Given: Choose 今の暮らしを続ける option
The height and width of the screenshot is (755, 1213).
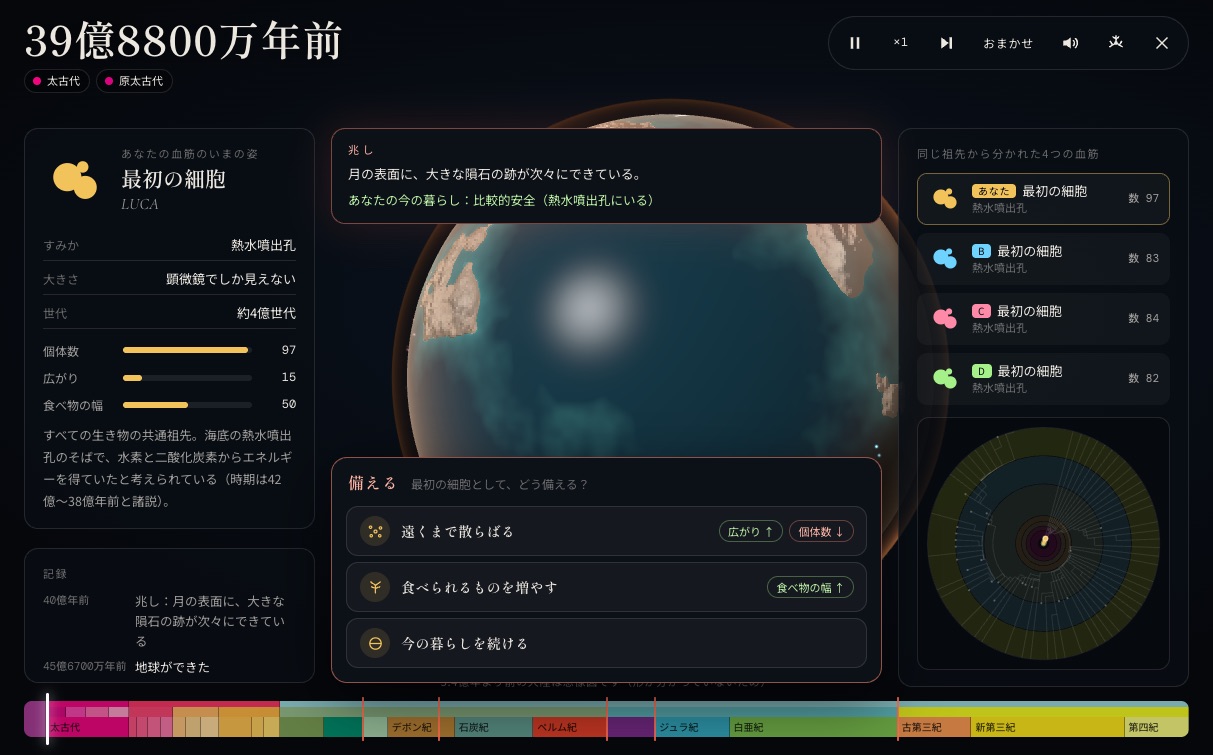Looking at the screenshot, I should point(606,643).
